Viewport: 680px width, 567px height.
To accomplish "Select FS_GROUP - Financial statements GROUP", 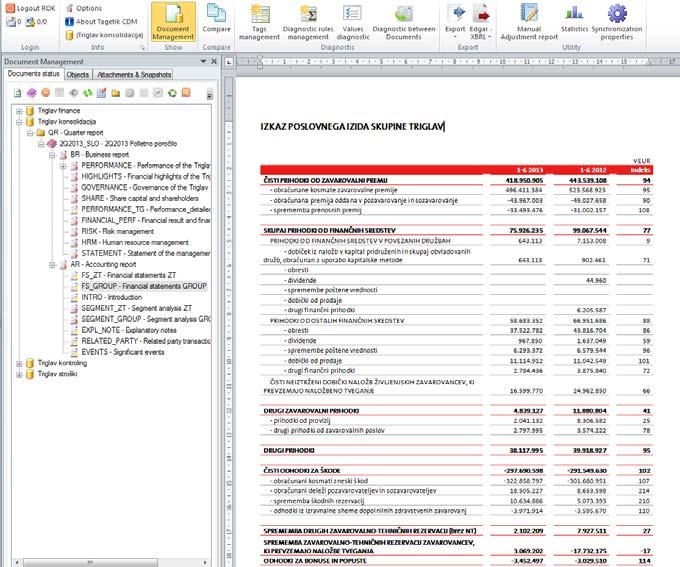I will [x=144, y=286].
